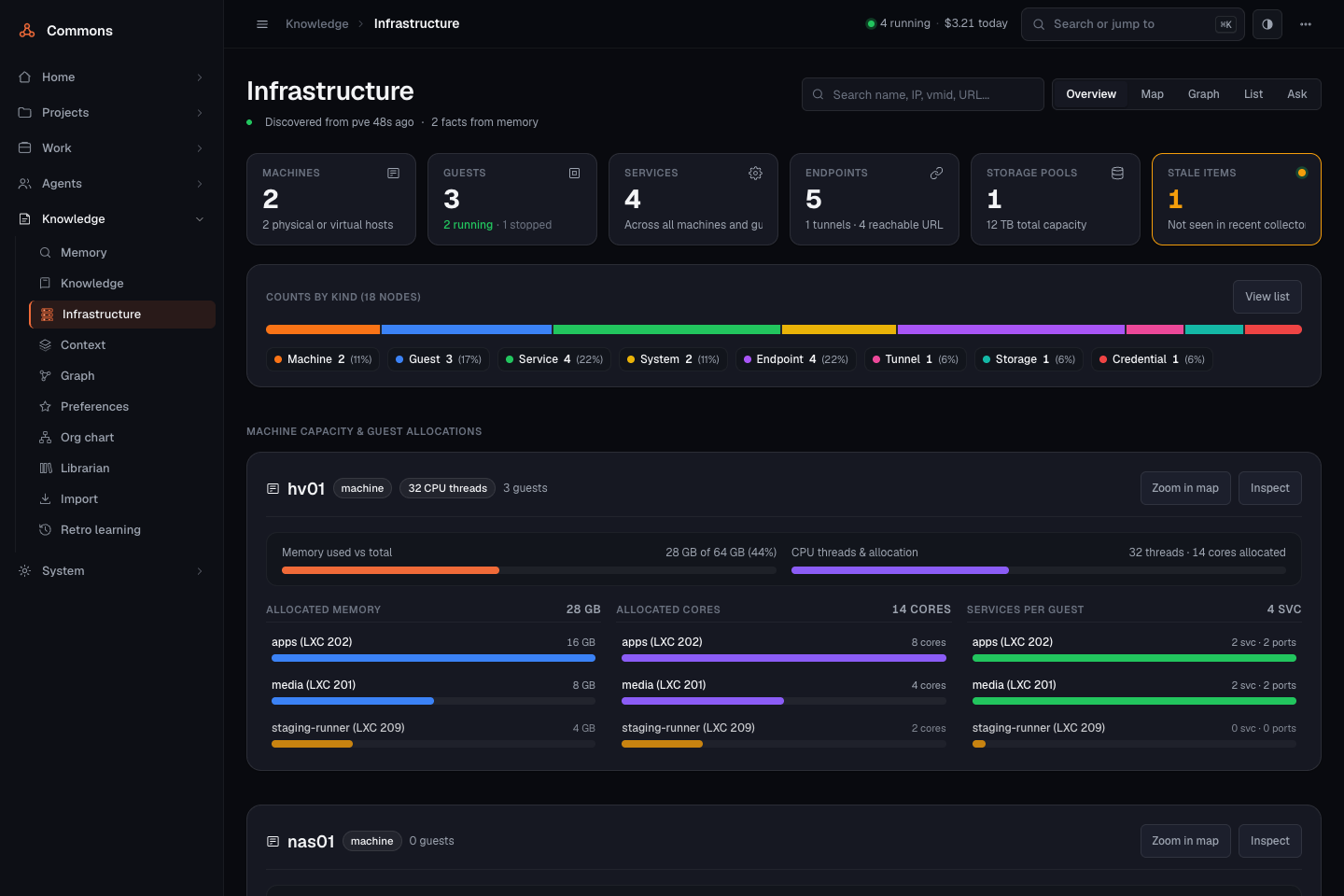Image resolution: width=1344 pixels, height=896 pixels.
Task: Open the Org chart icon
Action: [x=45, y=438]
